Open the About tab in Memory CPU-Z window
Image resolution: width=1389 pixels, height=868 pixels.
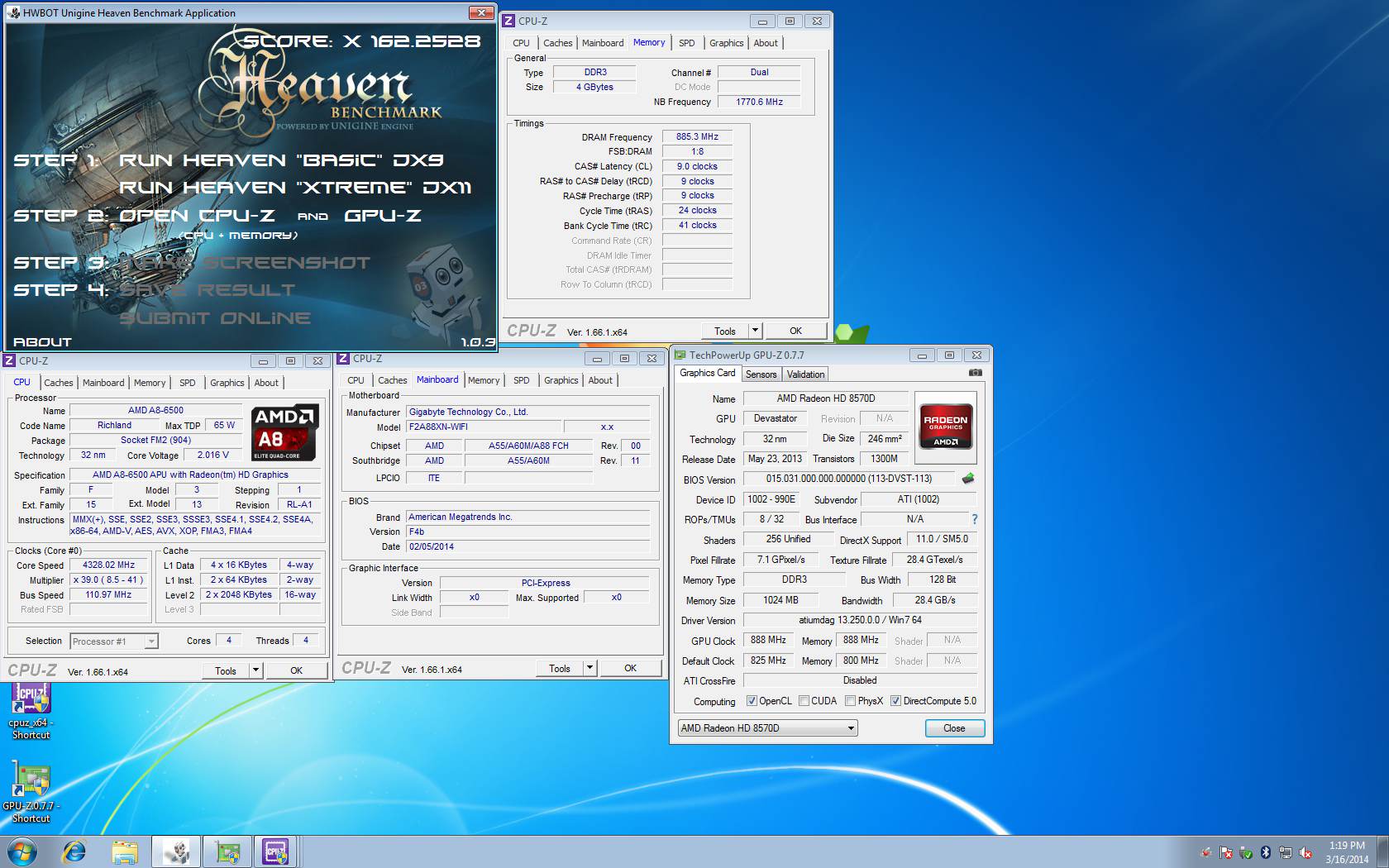(x=766, y=43)
